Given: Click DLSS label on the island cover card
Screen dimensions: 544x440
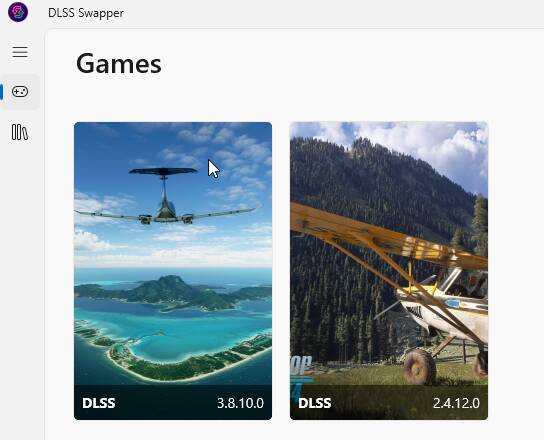Looking at the screenshot, I should click(99, 403).
